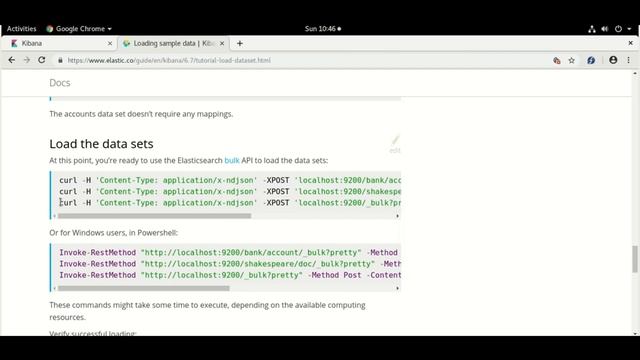Open a new tab with the plus button
640x360 pixels.
click(x=240, y=43)
